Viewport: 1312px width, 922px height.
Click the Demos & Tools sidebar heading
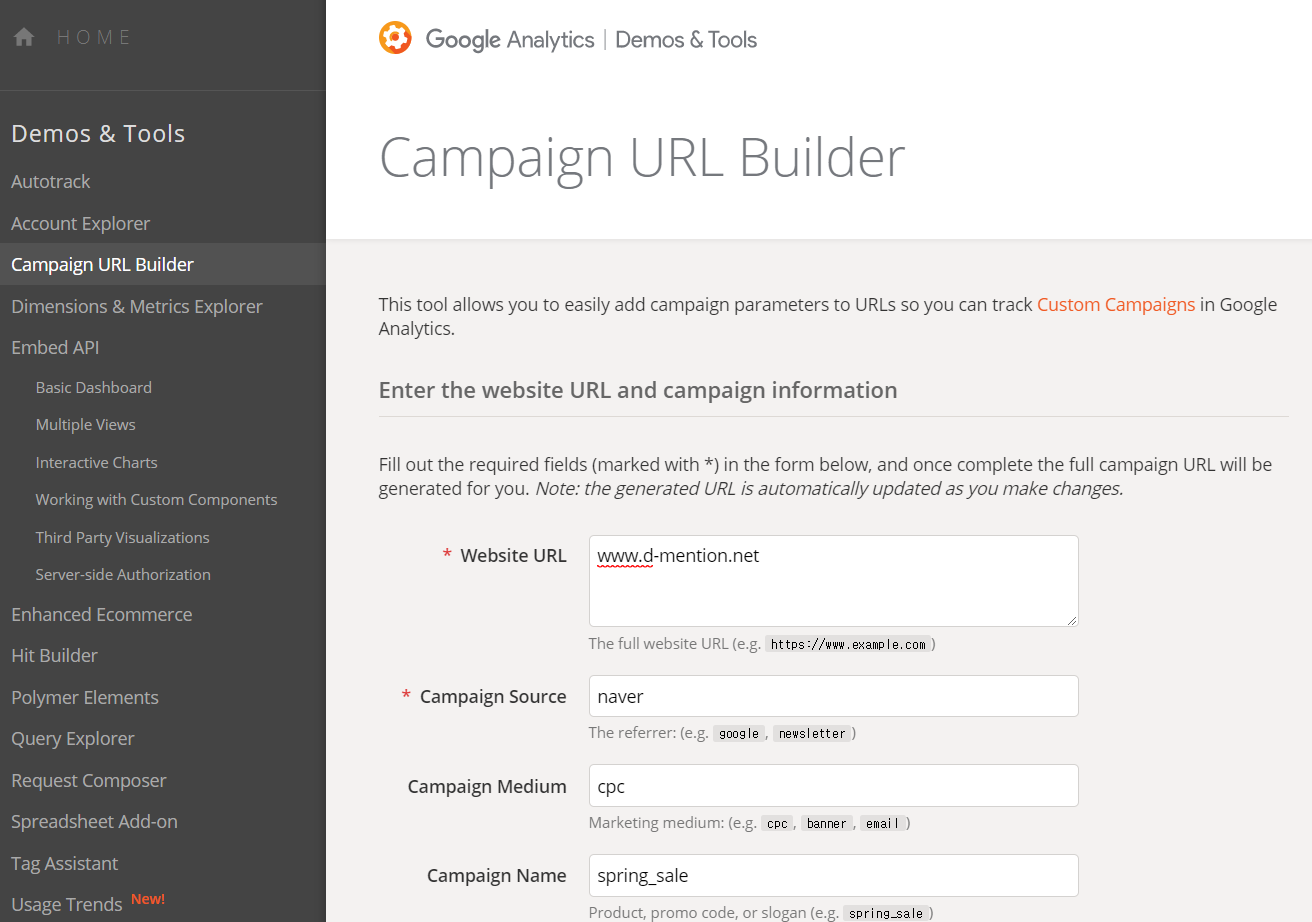pos(98,133)
